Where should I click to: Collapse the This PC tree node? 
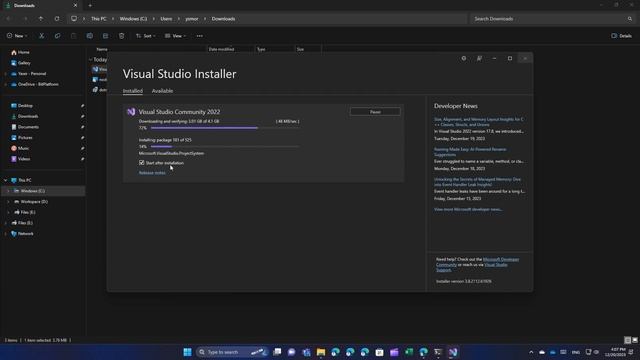(x=6, y=180)
